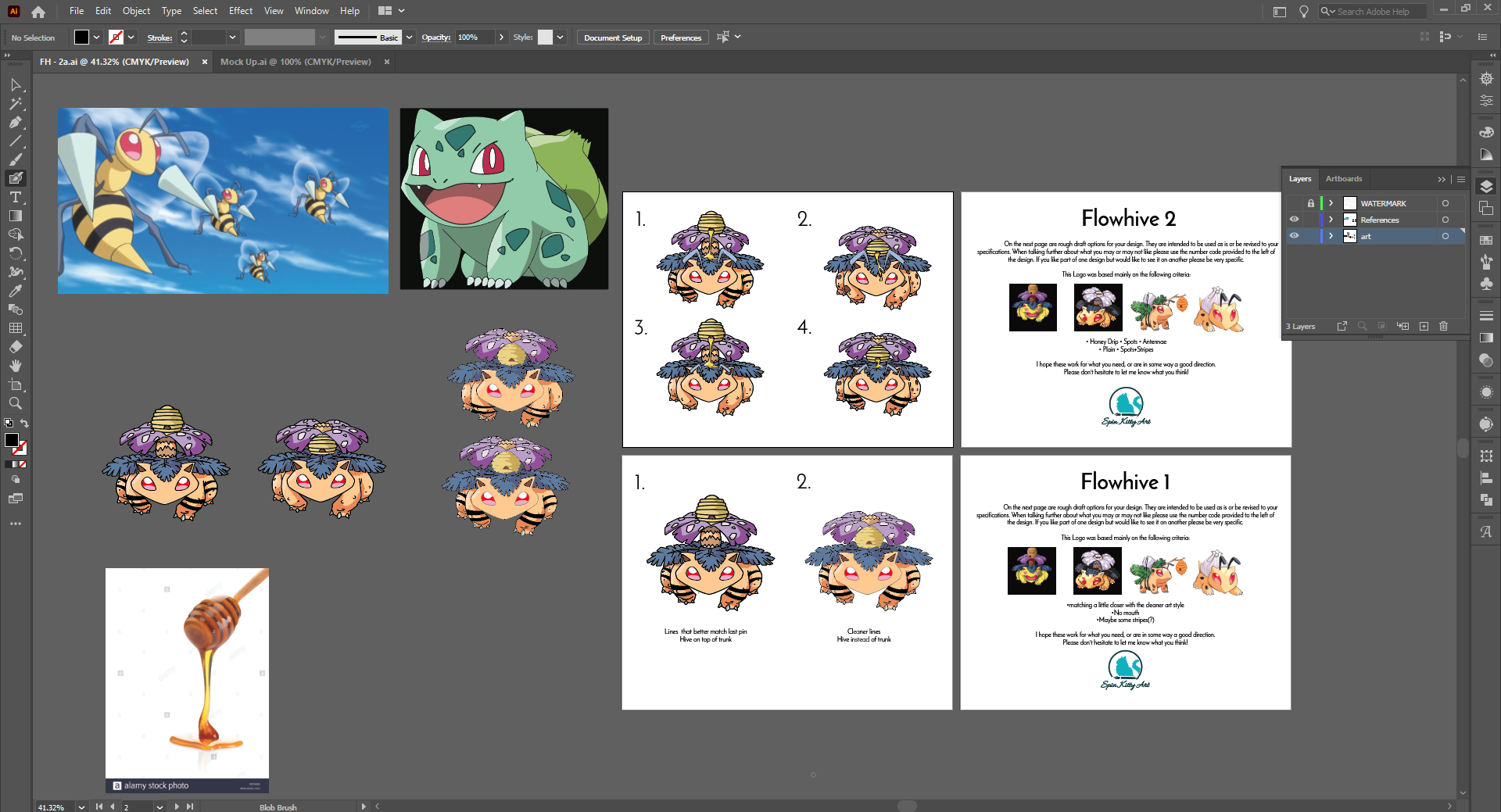Select the Line Segment tool
This screenshot has height=812, width=1501.
click(16, 141)
